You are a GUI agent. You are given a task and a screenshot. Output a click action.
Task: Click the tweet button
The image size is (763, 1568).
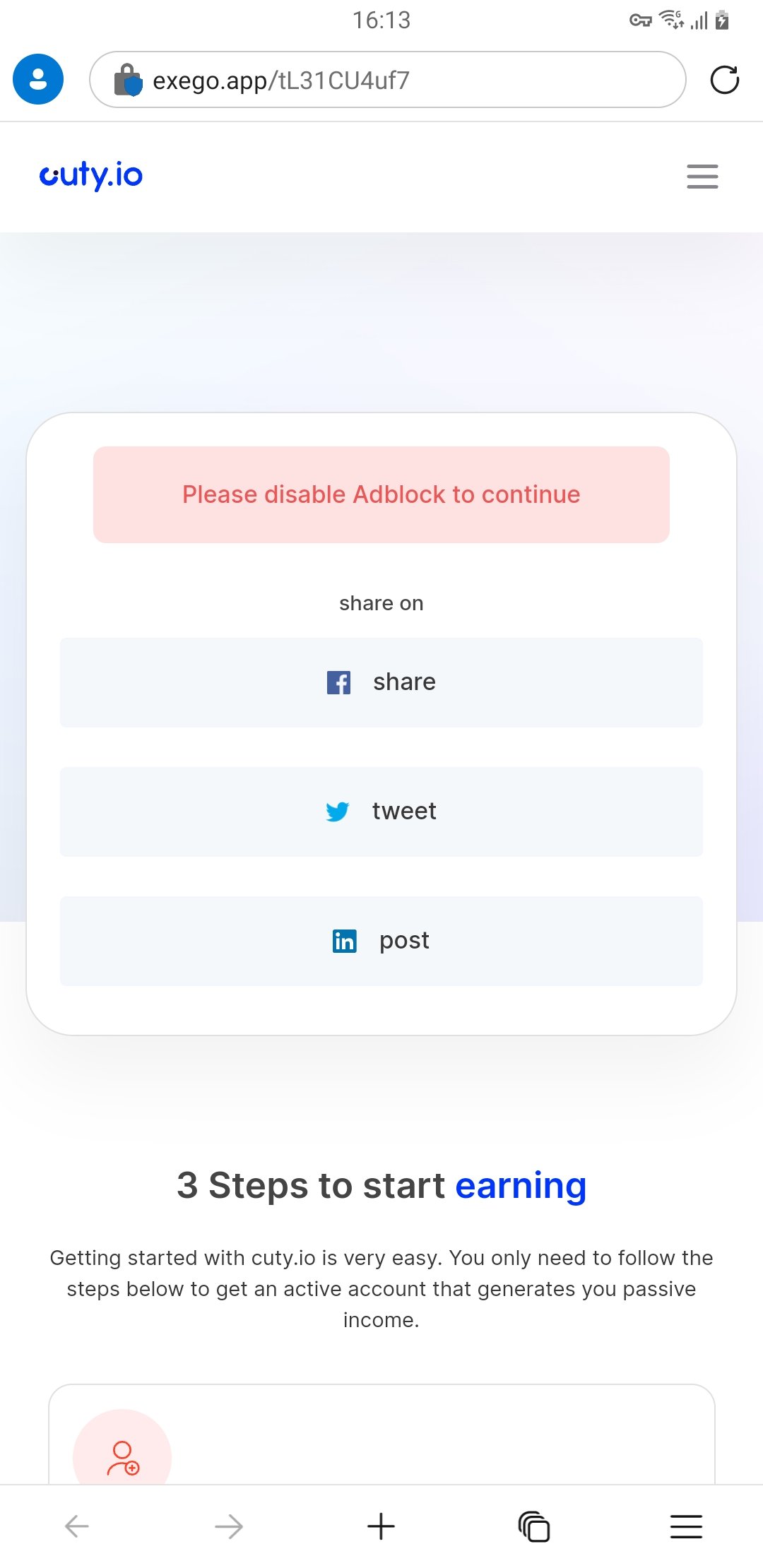(x=381, y=812)
